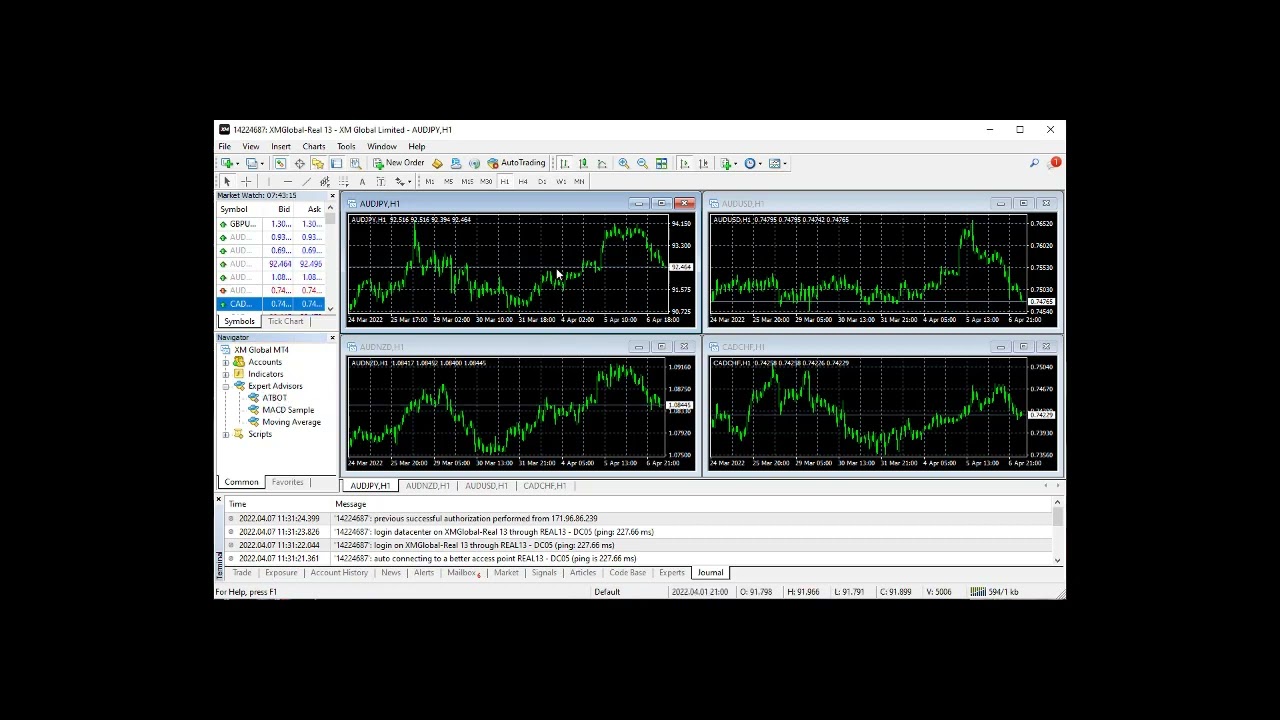Switch to the CADCHF,H1 chart tab
Image resolution: width=1280 pixels, height=720 pixels.
tap(544, 486)
